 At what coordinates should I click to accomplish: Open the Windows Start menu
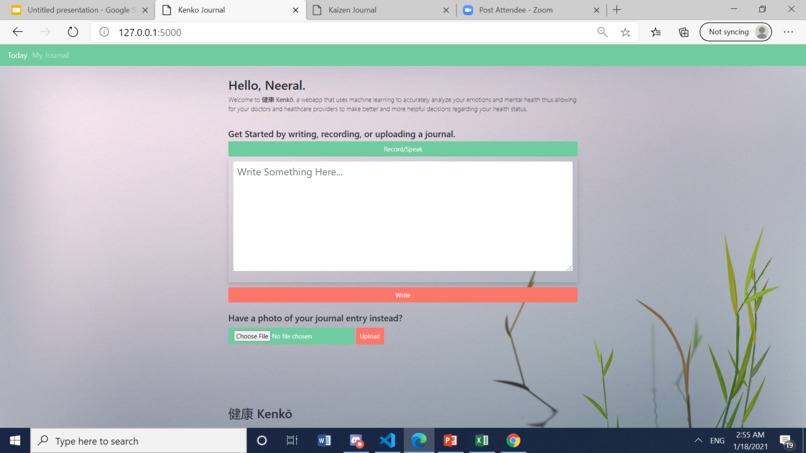[15, 441]
